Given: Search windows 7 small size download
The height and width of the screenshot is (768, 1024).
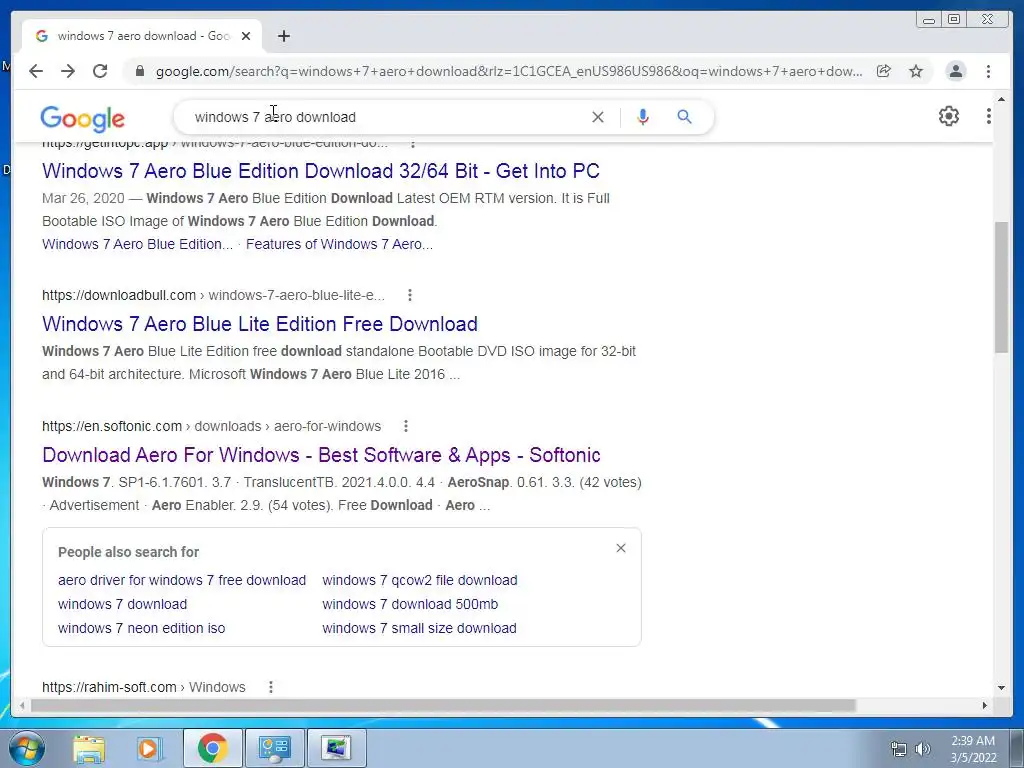Looking at the screenshot, I should [419, 628].
